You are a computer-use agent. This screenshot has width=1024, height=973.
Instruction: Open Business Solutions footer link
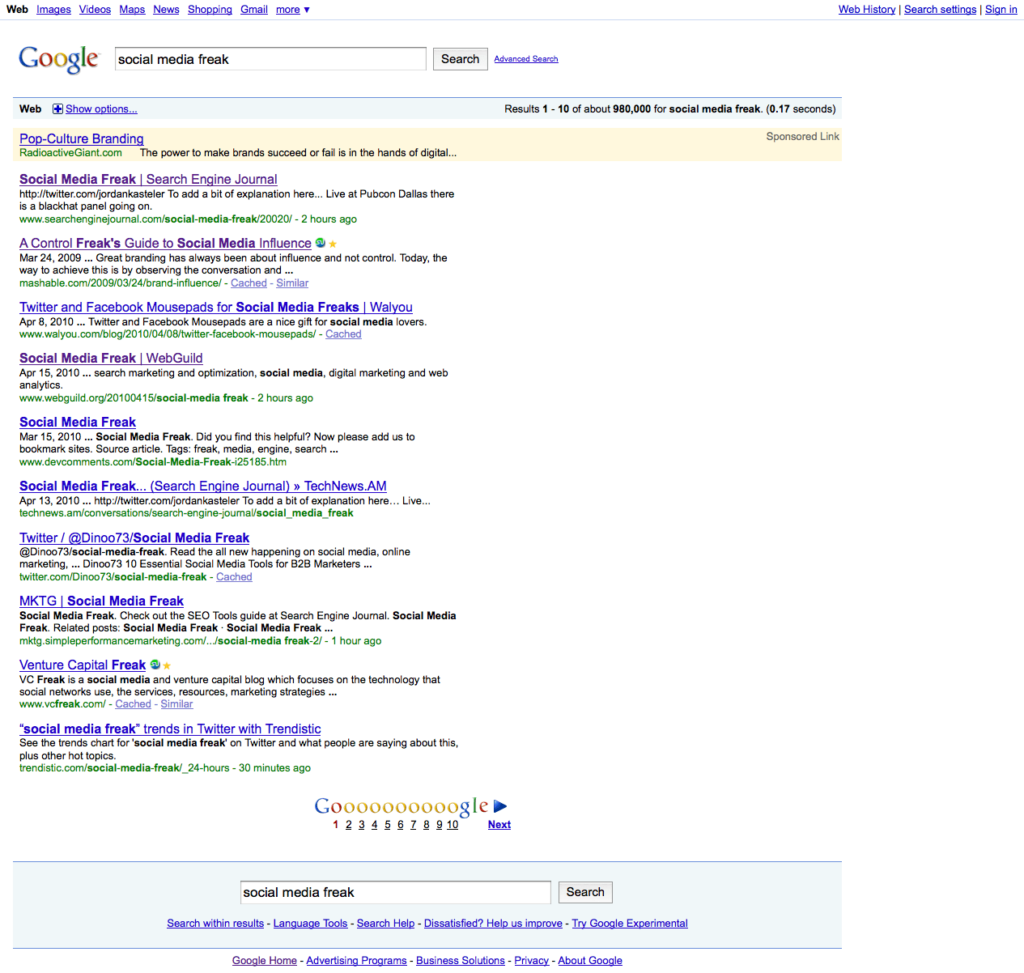[x=460, y=961]
